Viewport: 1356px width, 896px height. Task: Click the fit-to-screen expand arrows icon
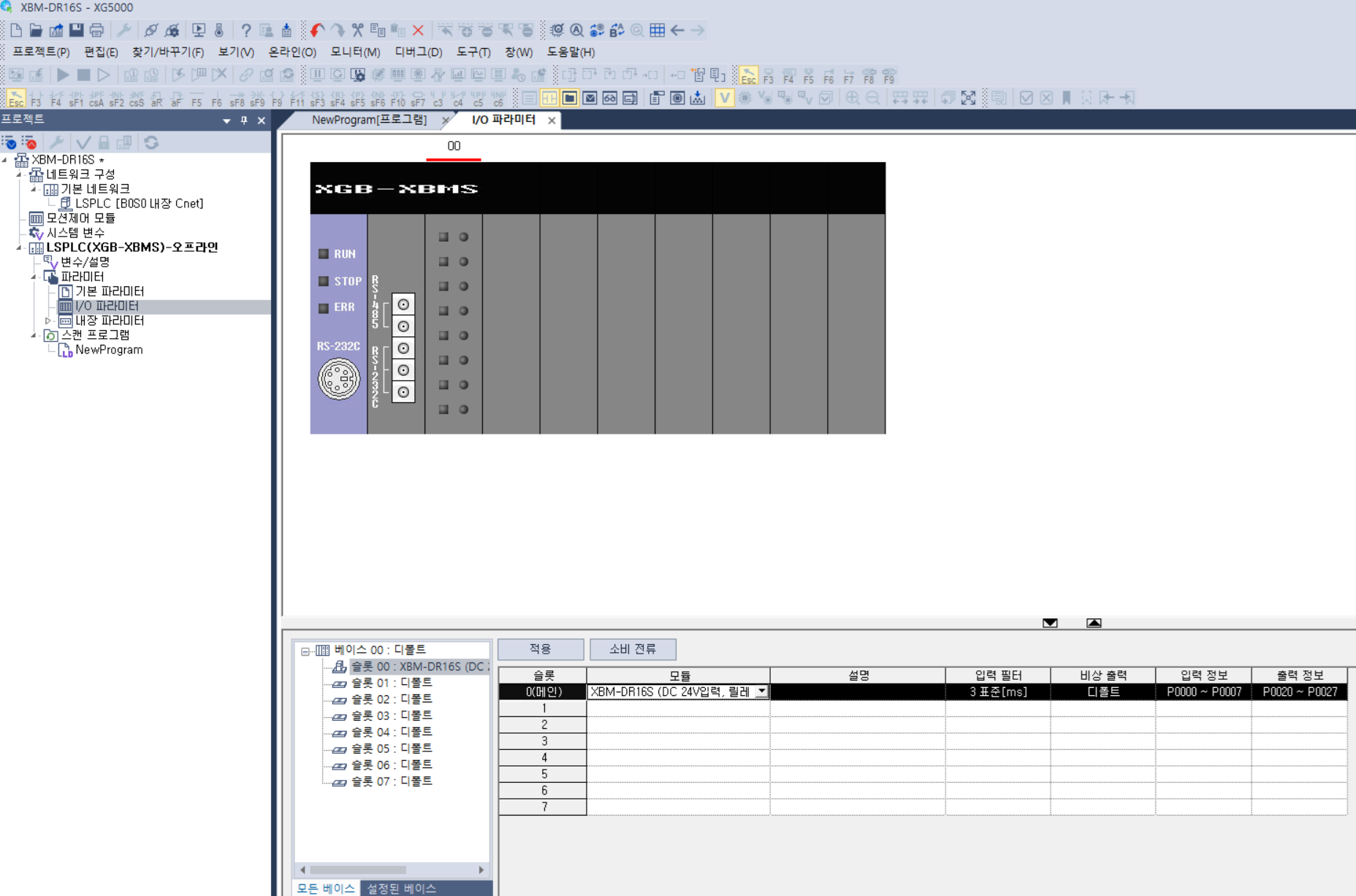[968, 98]
